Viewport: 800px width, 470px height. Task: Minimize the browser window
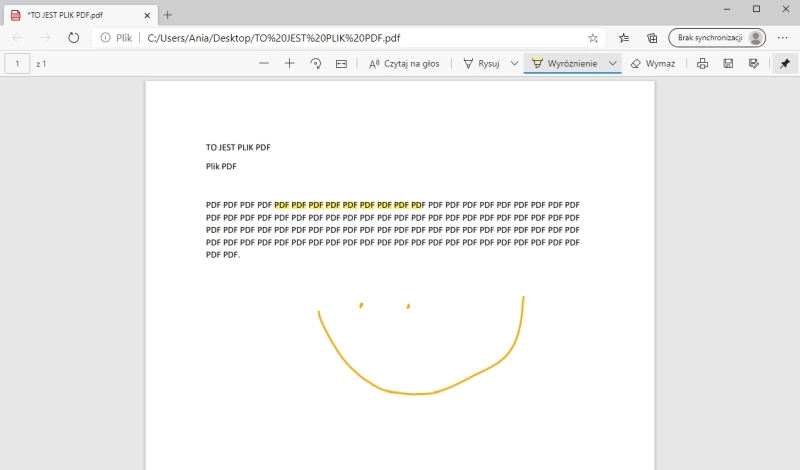coord(727,9)
